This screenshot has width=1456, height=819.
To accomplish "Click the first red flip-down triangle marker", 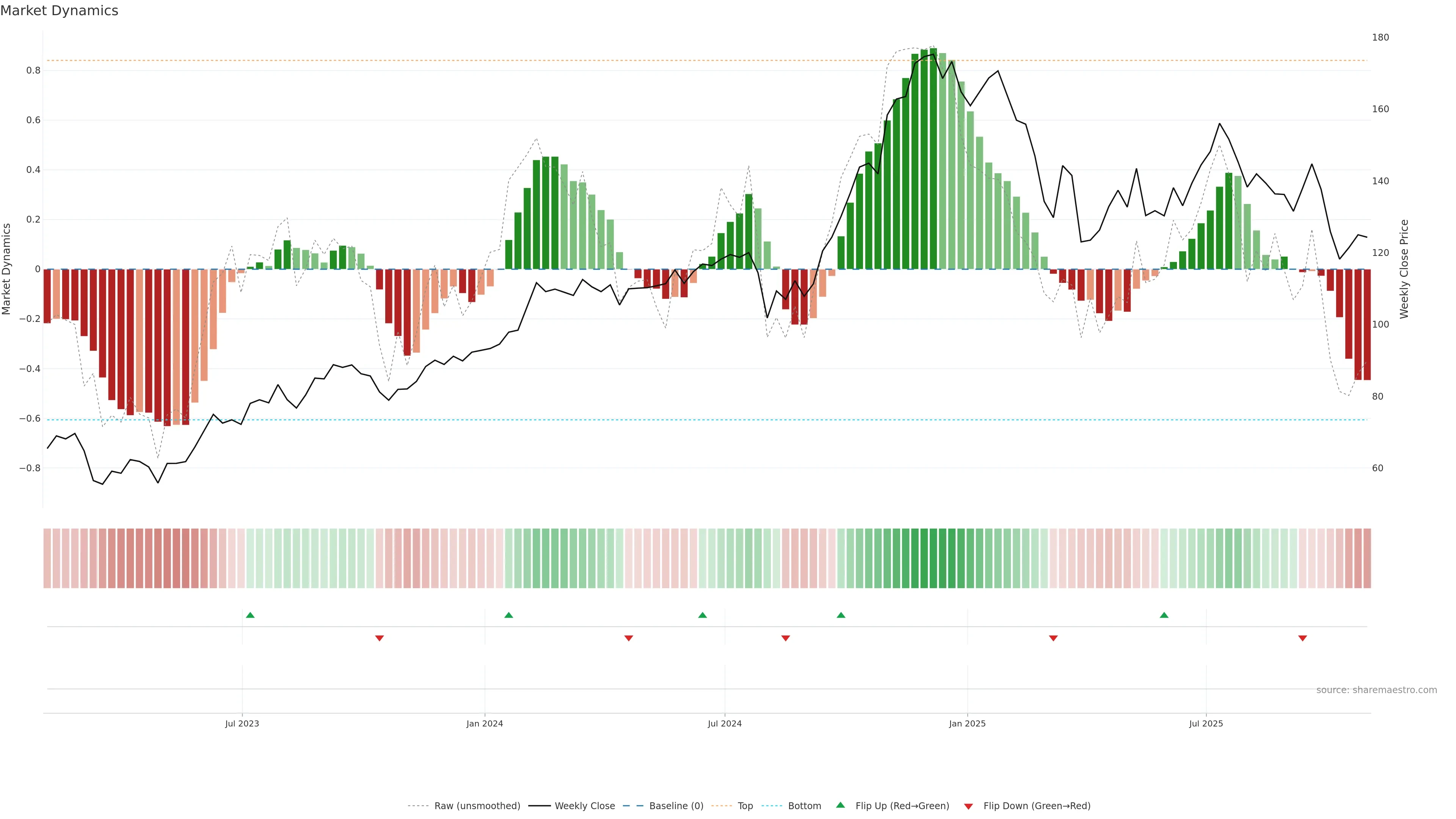I will (379, 638).
